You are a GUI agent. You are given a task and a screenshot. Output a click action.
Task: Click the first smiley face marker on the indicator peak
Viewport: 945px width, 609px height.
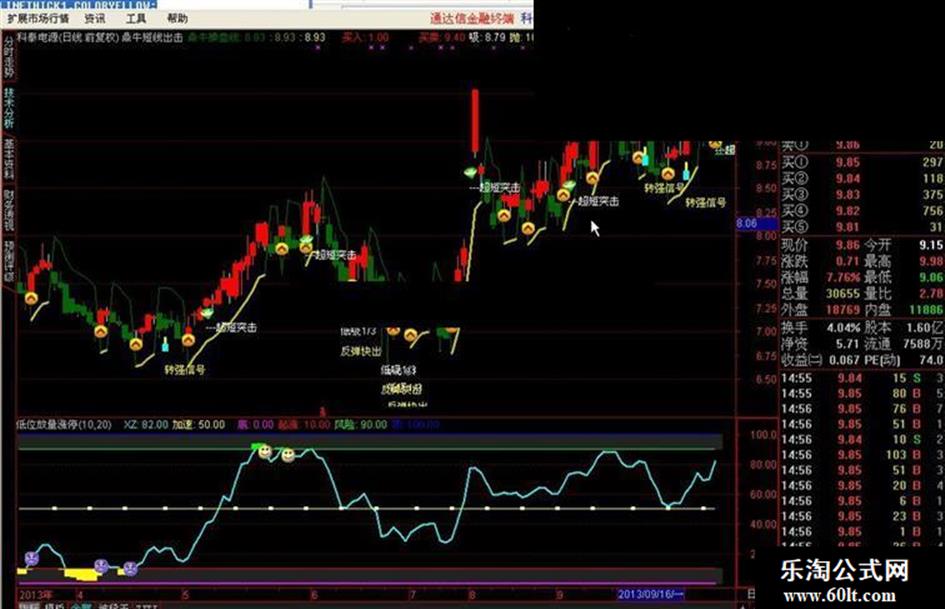coord(265,452)
